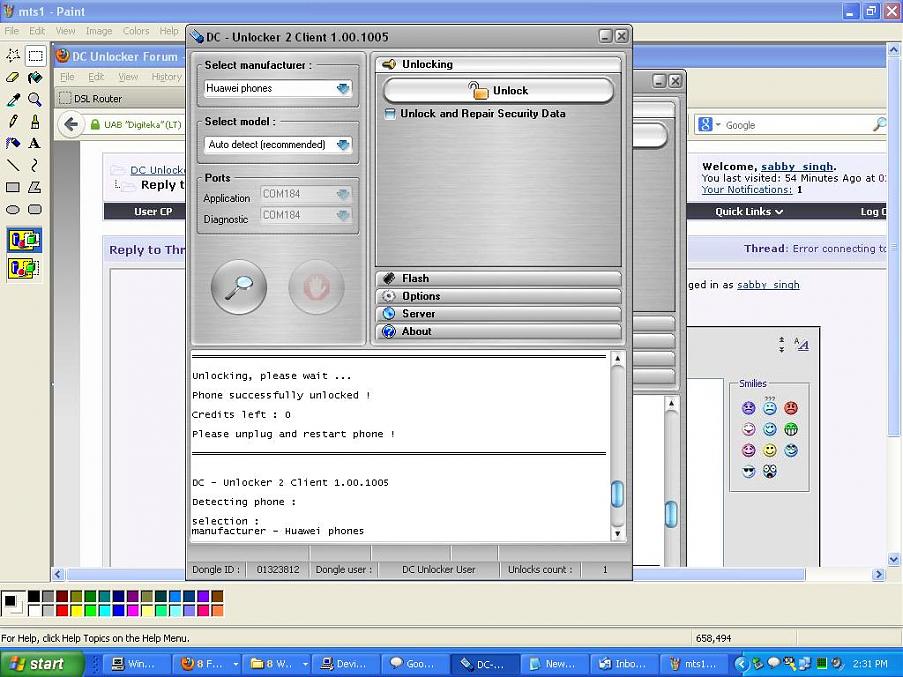Choose the Magnifier tool in Paint toolbox
This screenshot has height=677, width=903.
point(35,99)
